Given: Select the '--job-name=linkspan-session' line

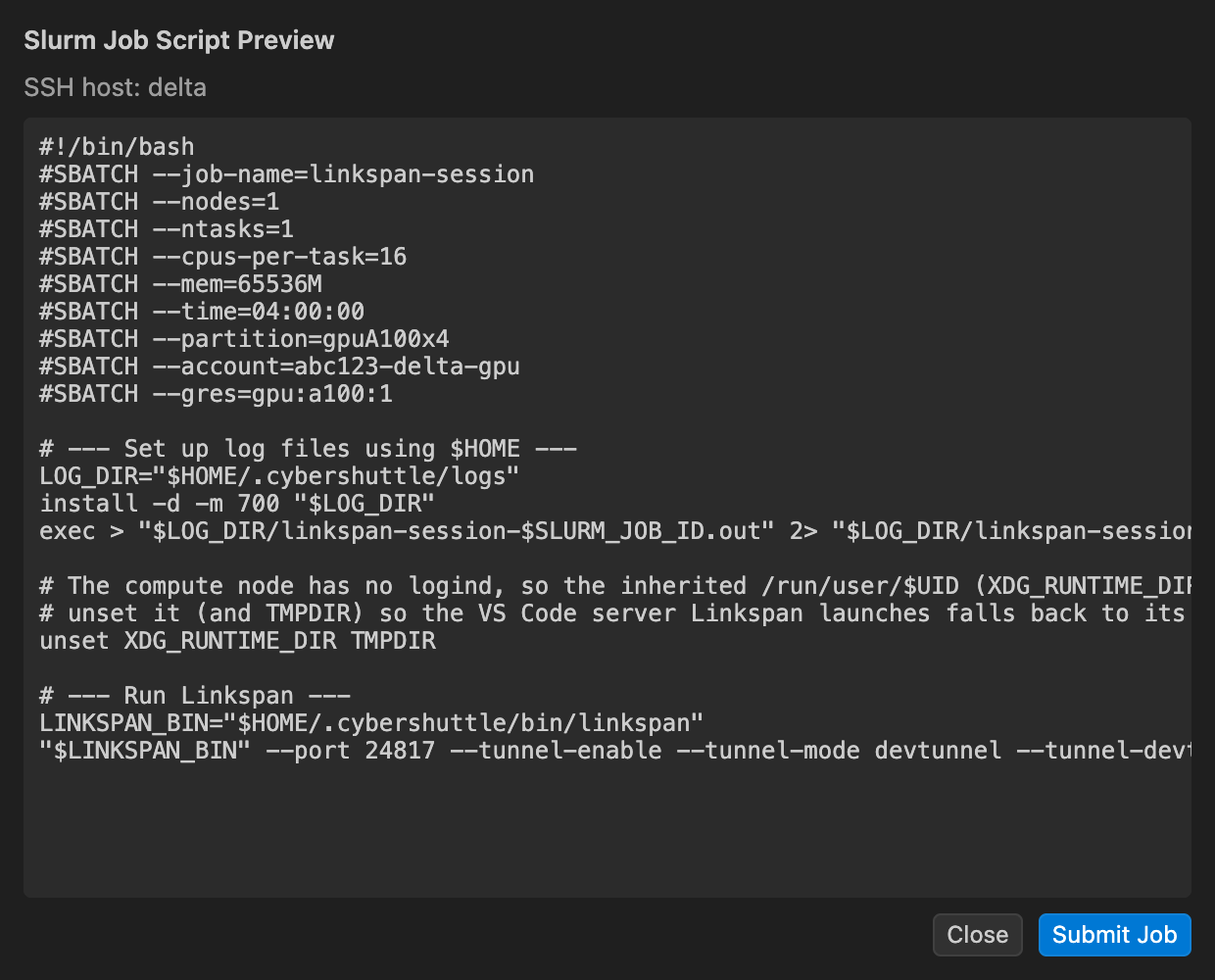Looking at the screenshot, I should pyautogui.click(x=287, y=174).
